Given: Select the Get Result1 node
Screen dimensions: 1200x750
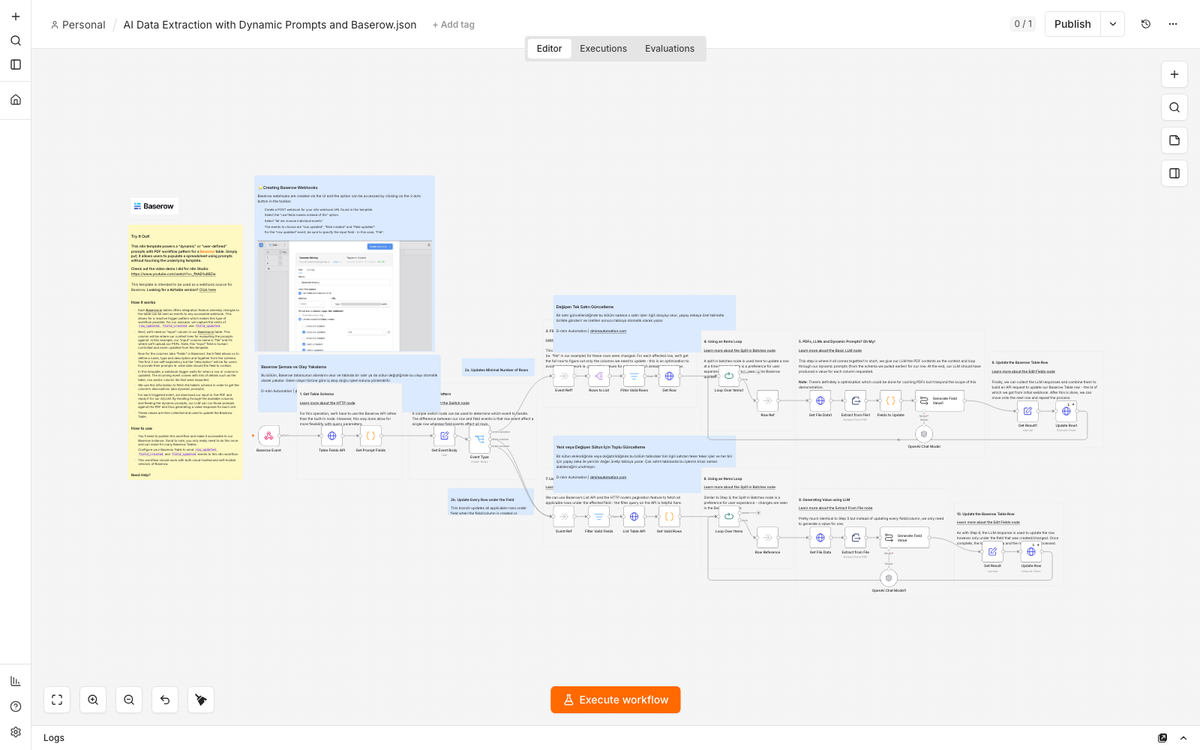Looking at the screenshot, I should point(1027,410).
